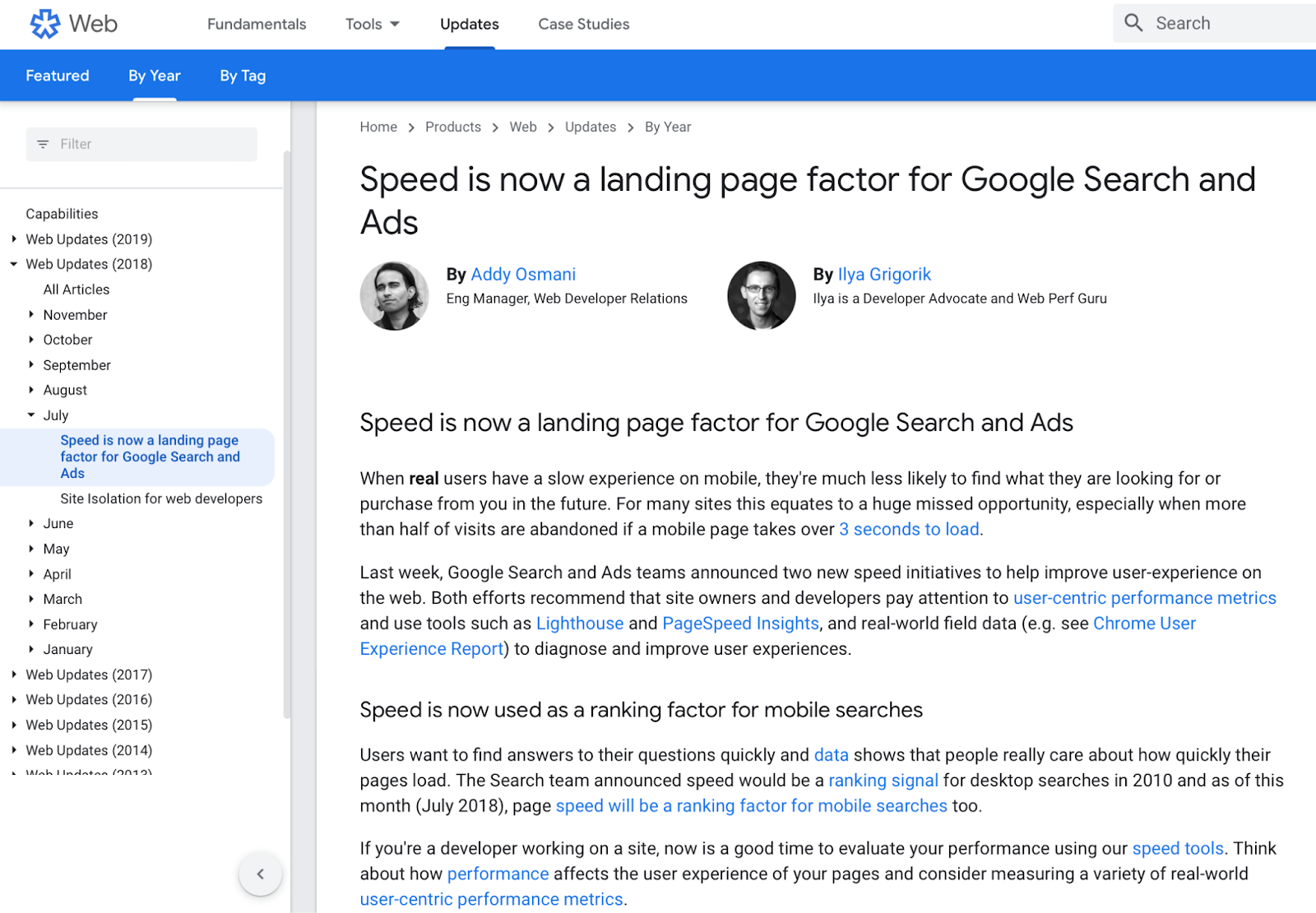Expand the March section

point(31,599)
